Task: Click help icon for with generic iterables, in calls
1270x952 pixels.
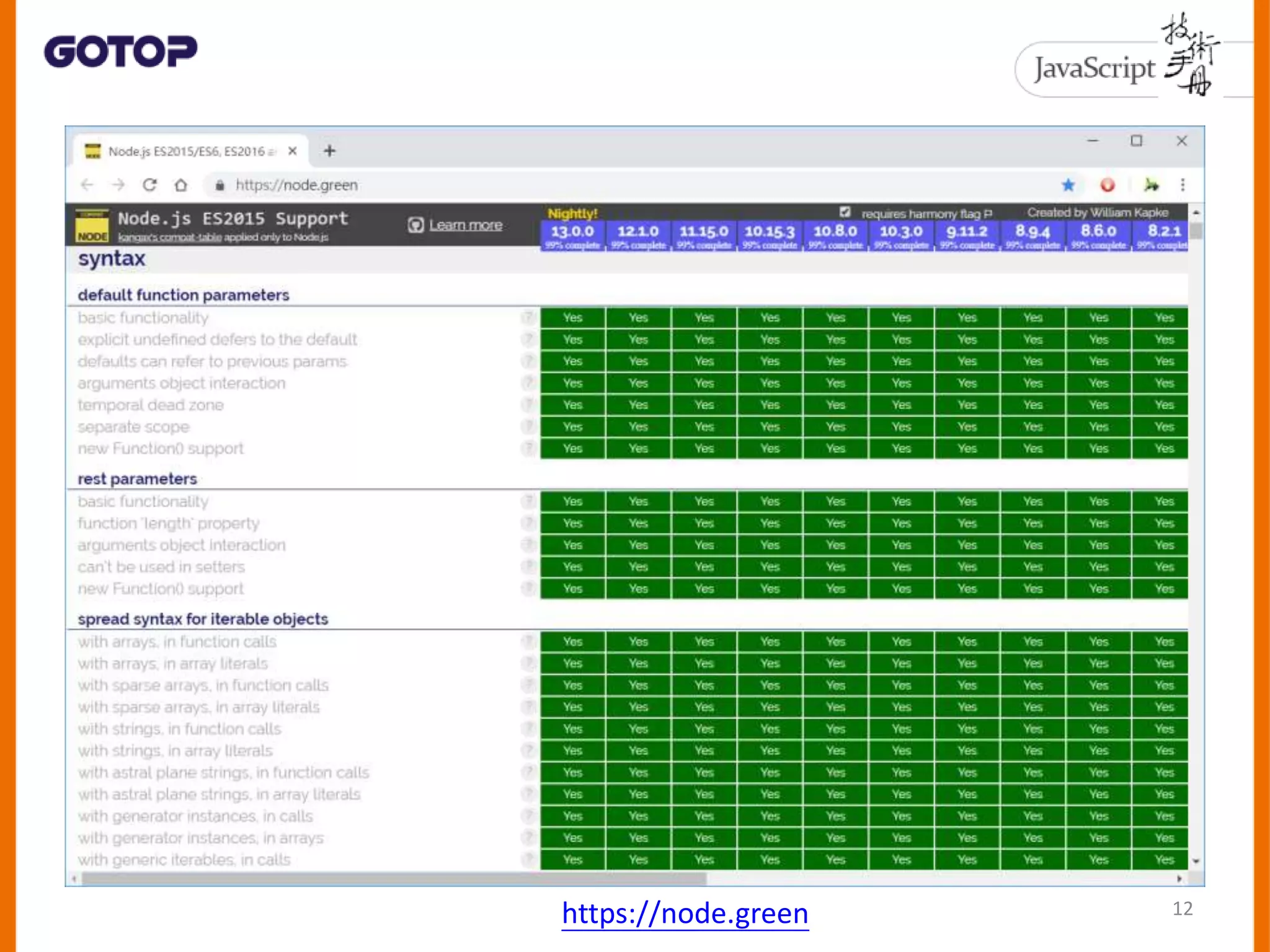Action: [x=528, y=860]
